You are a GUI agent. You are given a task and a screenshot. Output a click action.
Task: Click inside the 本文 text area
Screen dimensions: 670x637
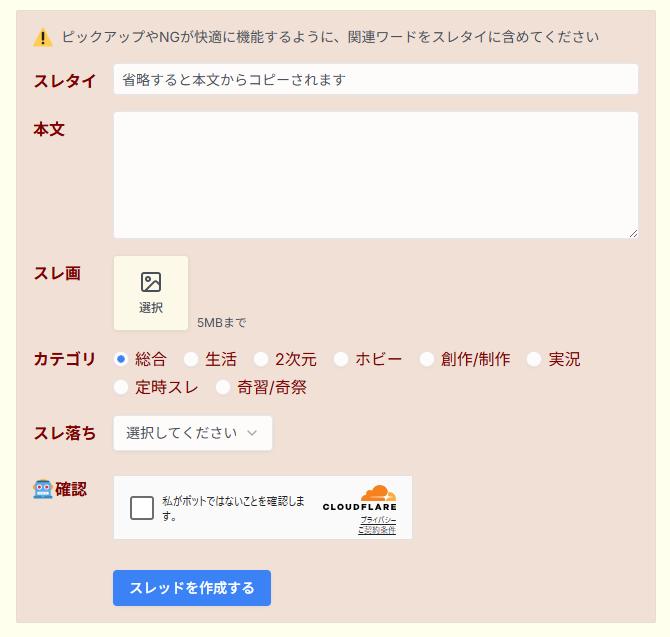(375, 175)
